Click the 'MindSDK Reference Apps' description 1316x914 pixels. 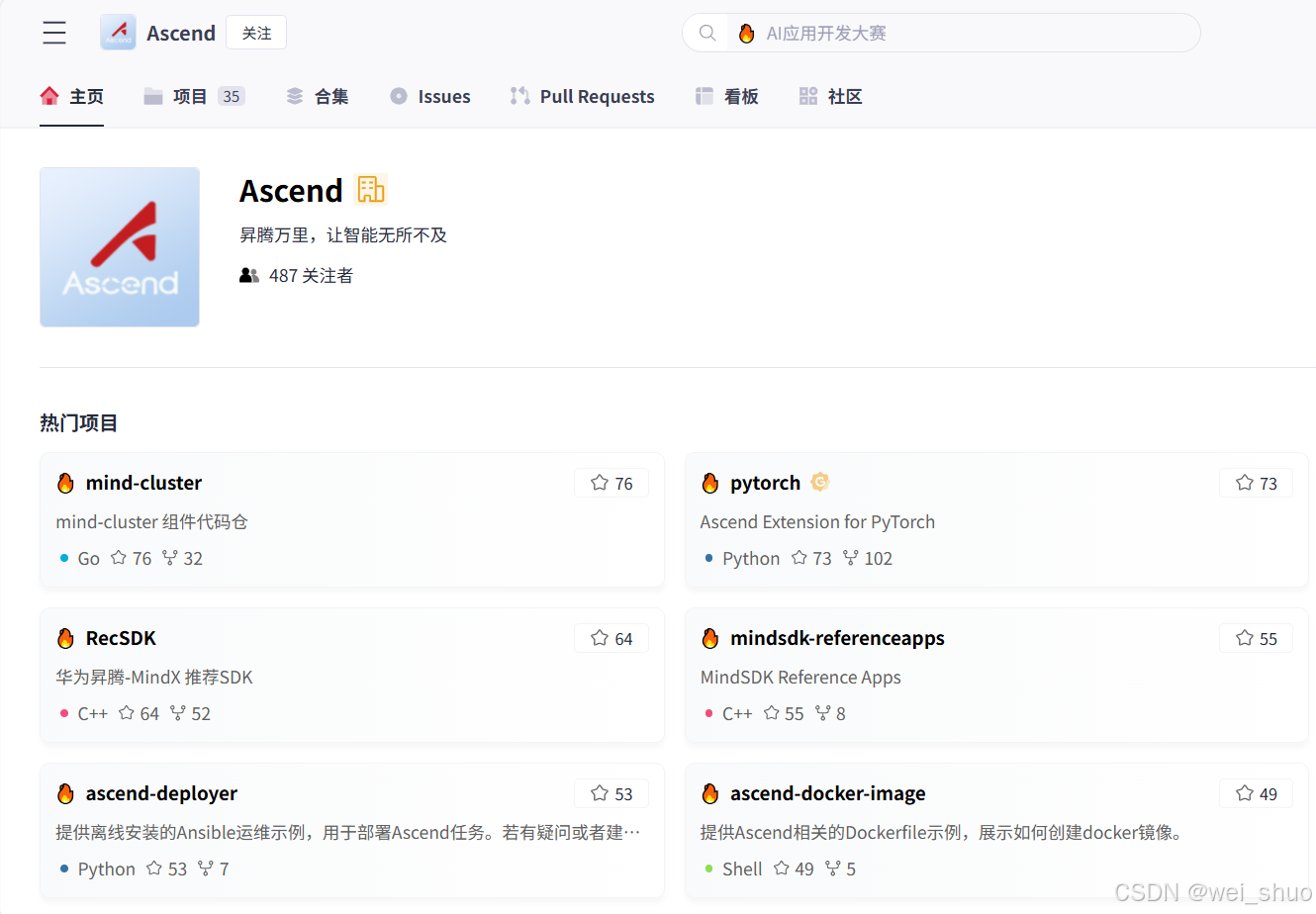point(800,677)
